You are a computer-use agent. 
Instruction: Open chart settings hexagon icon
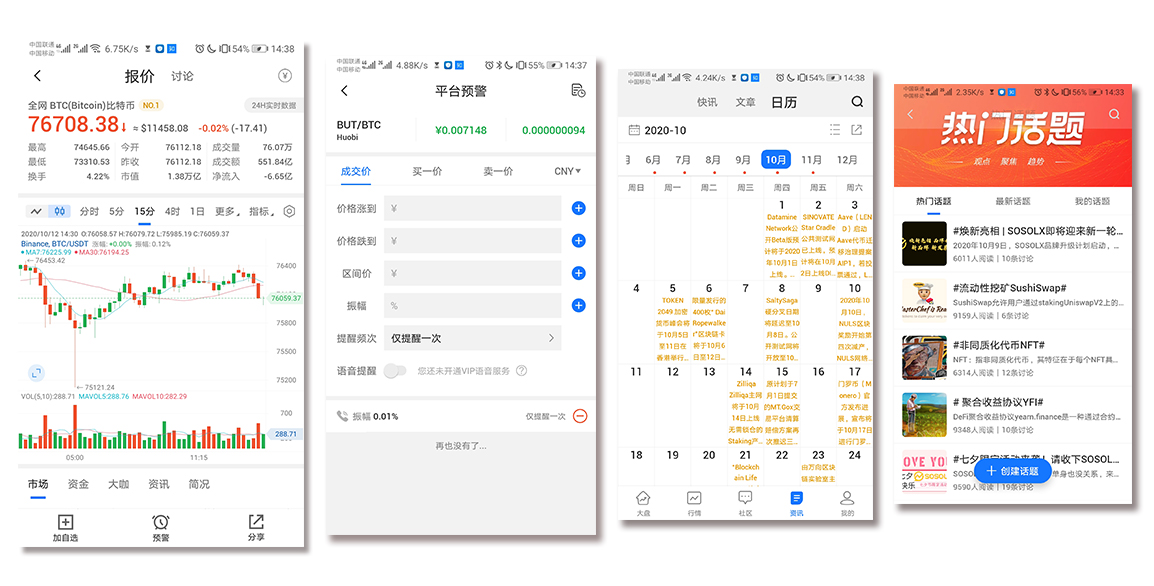[289, 211]
